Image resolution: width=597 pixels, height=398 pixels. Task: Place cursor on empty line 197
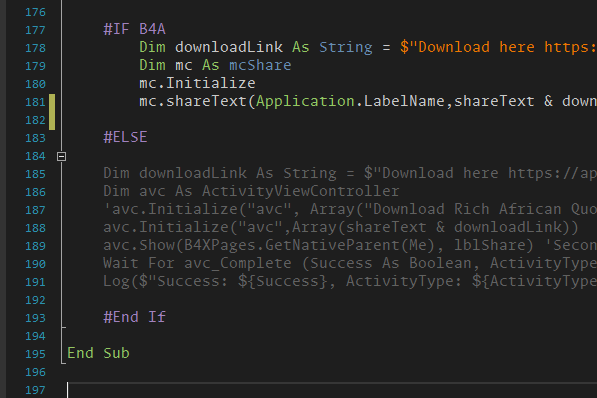click(x=331, y=390)
